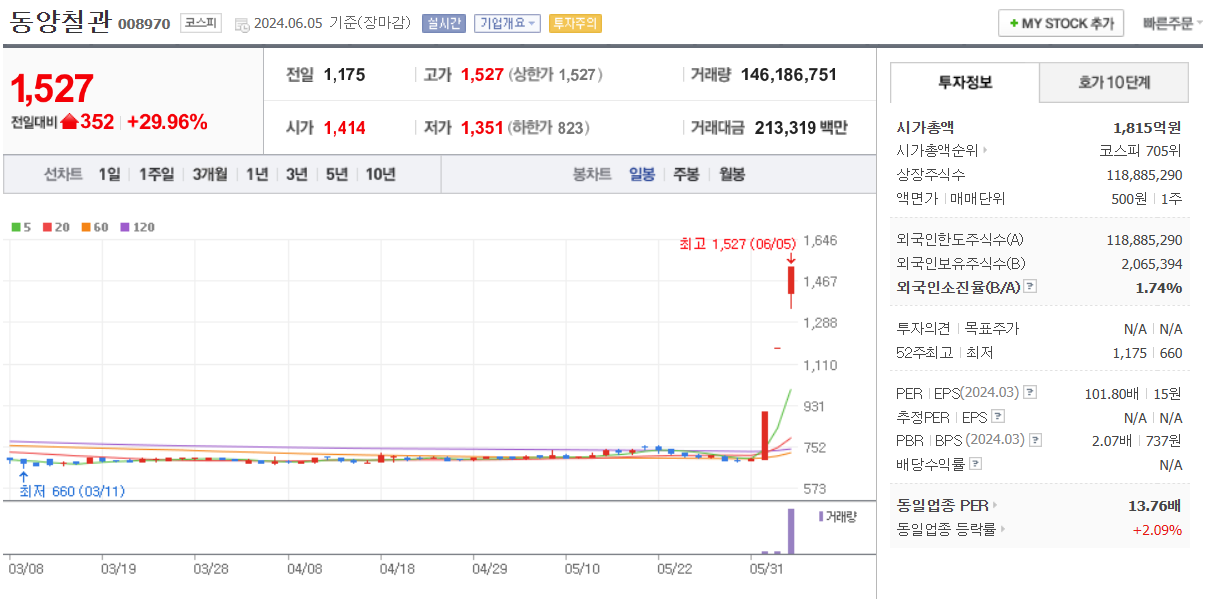Open help icon next to 외국인소진율(B/A)
The image size is (1207, 599).
point(1030,287)
